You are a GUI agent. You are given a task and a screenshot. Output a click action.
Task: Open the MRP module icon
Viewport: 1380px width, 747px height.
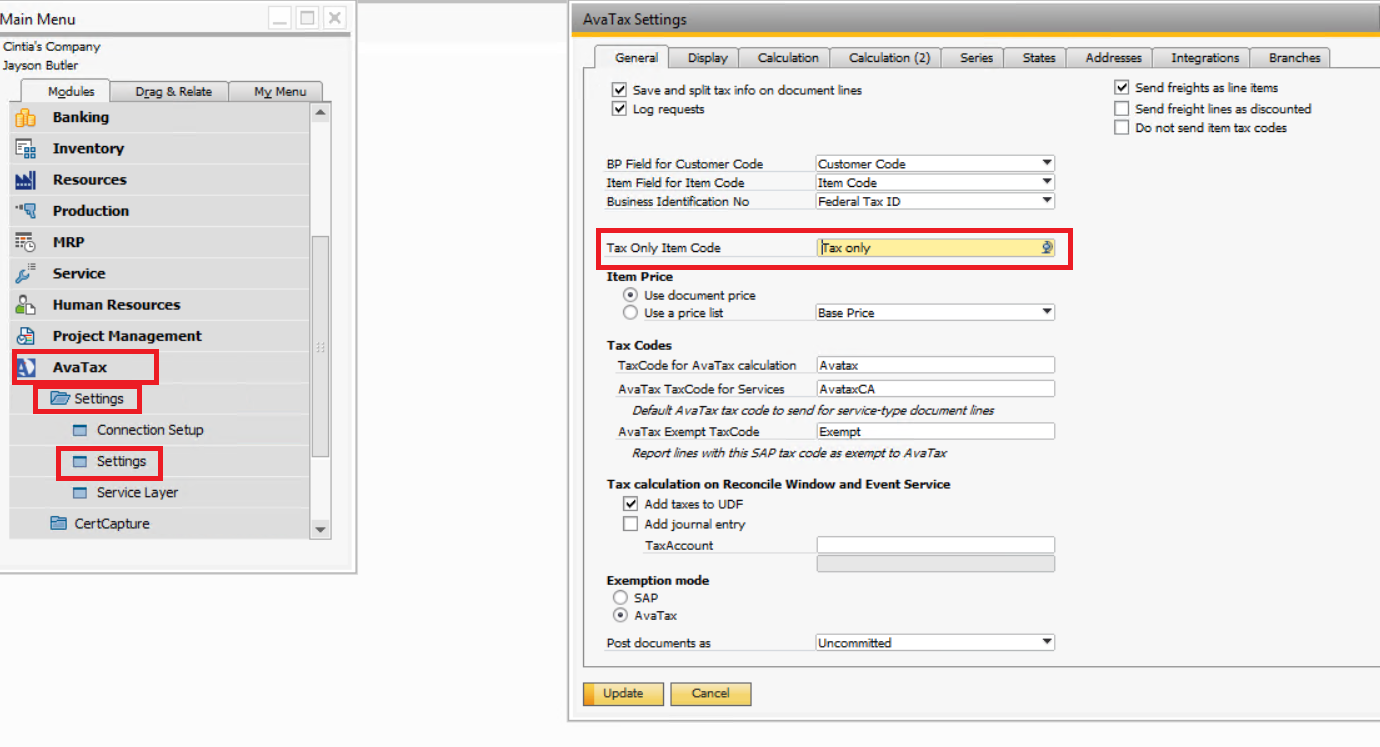point(26,243)
